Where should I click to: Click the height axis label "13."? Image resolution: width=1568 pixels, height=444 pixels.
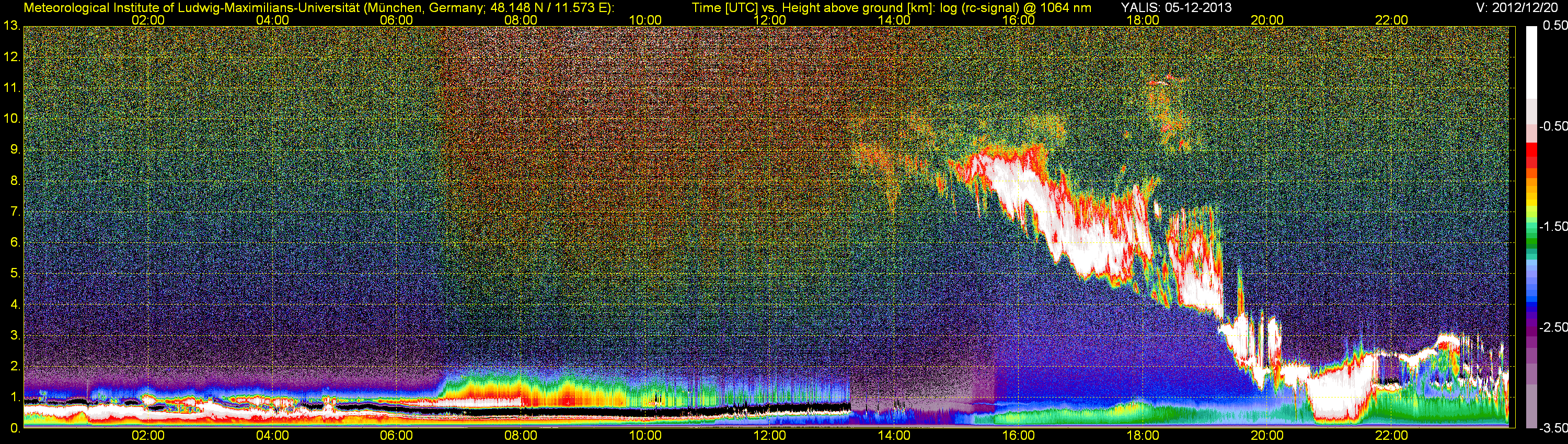pos(11,26)
